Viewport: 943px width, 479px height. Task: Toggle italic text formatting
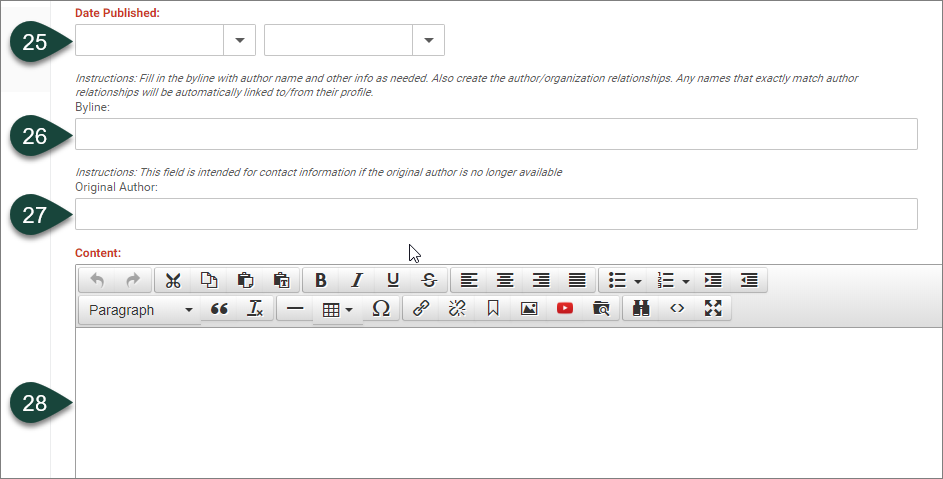356,281
